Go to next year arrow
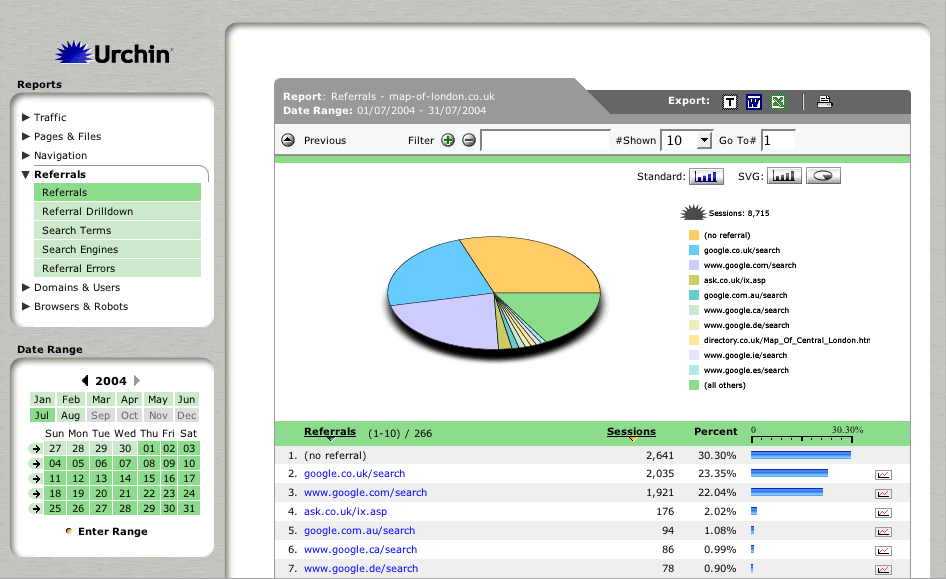Image resolution: width=946 pixels, height=579 pixels. (x=137, y=381)
